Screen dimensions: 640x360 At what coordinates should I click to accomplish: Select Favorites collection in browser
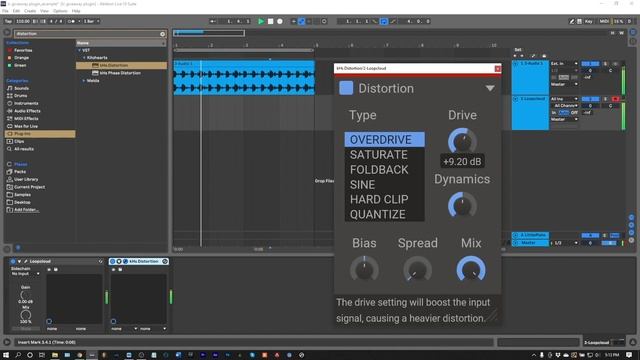click(23, 50)
